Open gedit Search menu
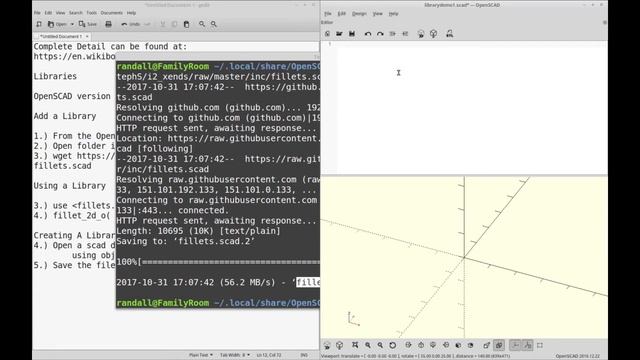The height and width of the screenshot is (360, 640). click(76, 13)
